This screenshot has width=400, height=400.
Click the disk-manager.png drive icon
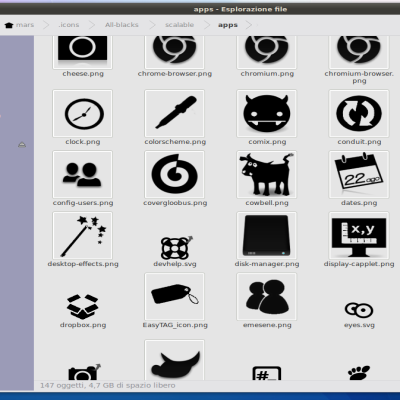267,235
